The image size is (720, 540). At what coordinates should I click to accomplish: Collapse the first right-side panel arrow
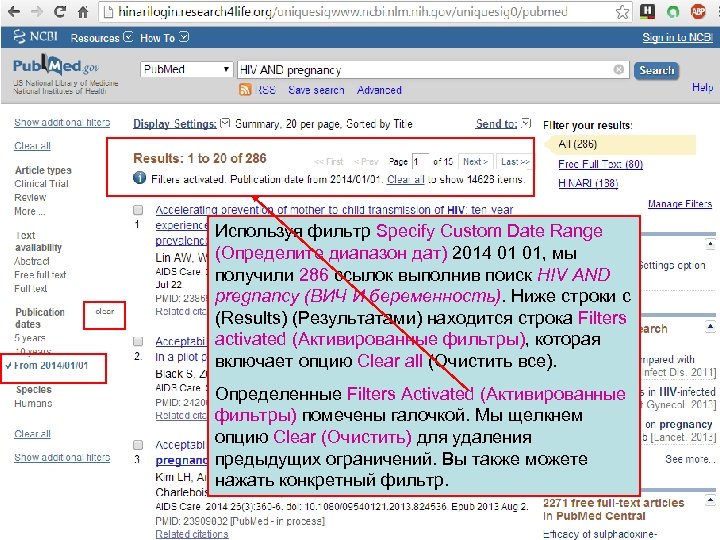tap(710, 244)
